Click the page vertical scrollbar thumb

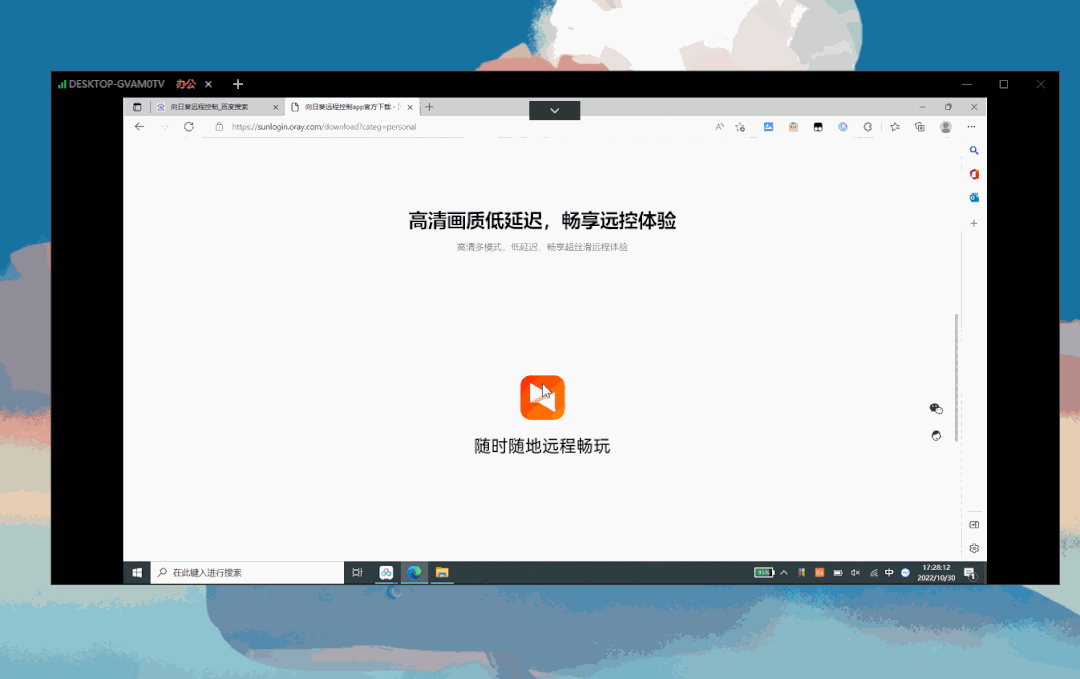tap(956, 377)
